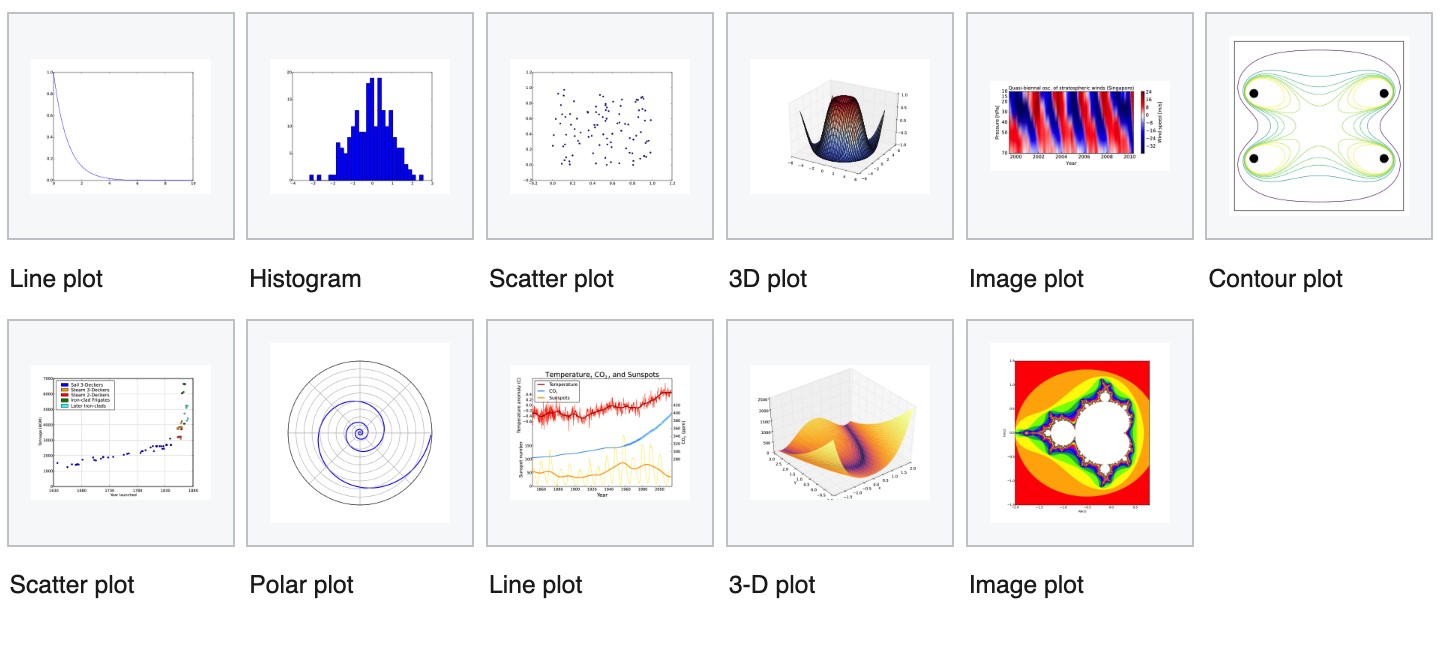Open the Mandelbrot set image plot thumbnail
Viewport: 1448px width, 647px height.
click(1080, 433)
